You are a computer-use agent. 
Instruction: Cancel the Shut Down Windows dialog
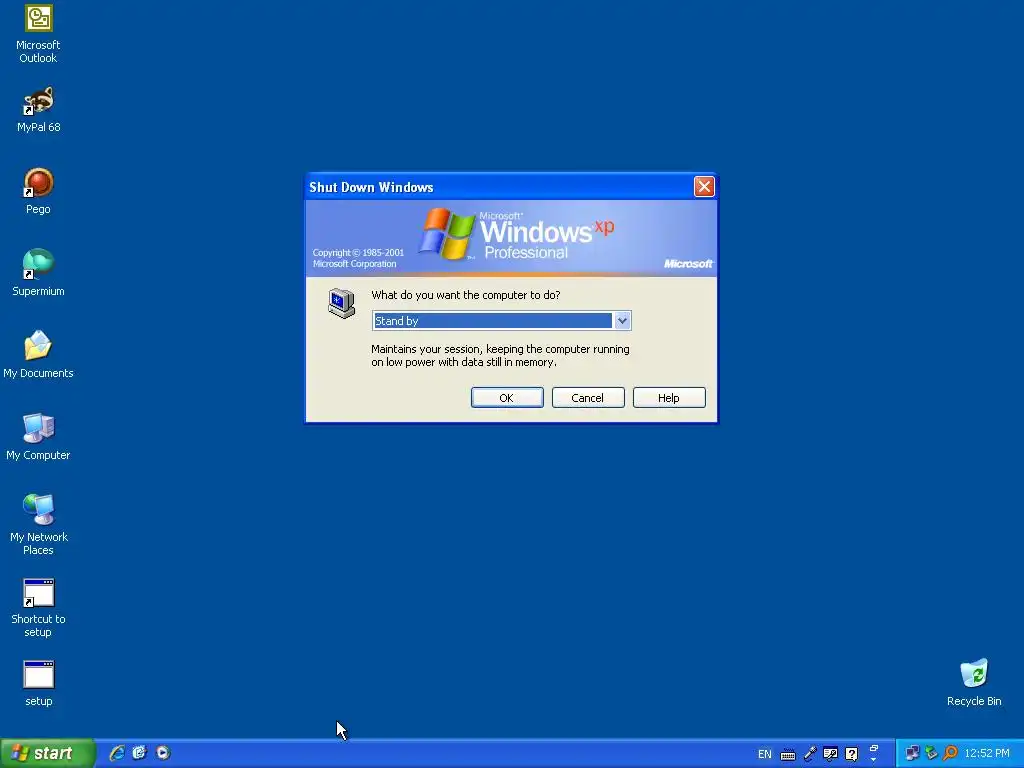point(588,398)
